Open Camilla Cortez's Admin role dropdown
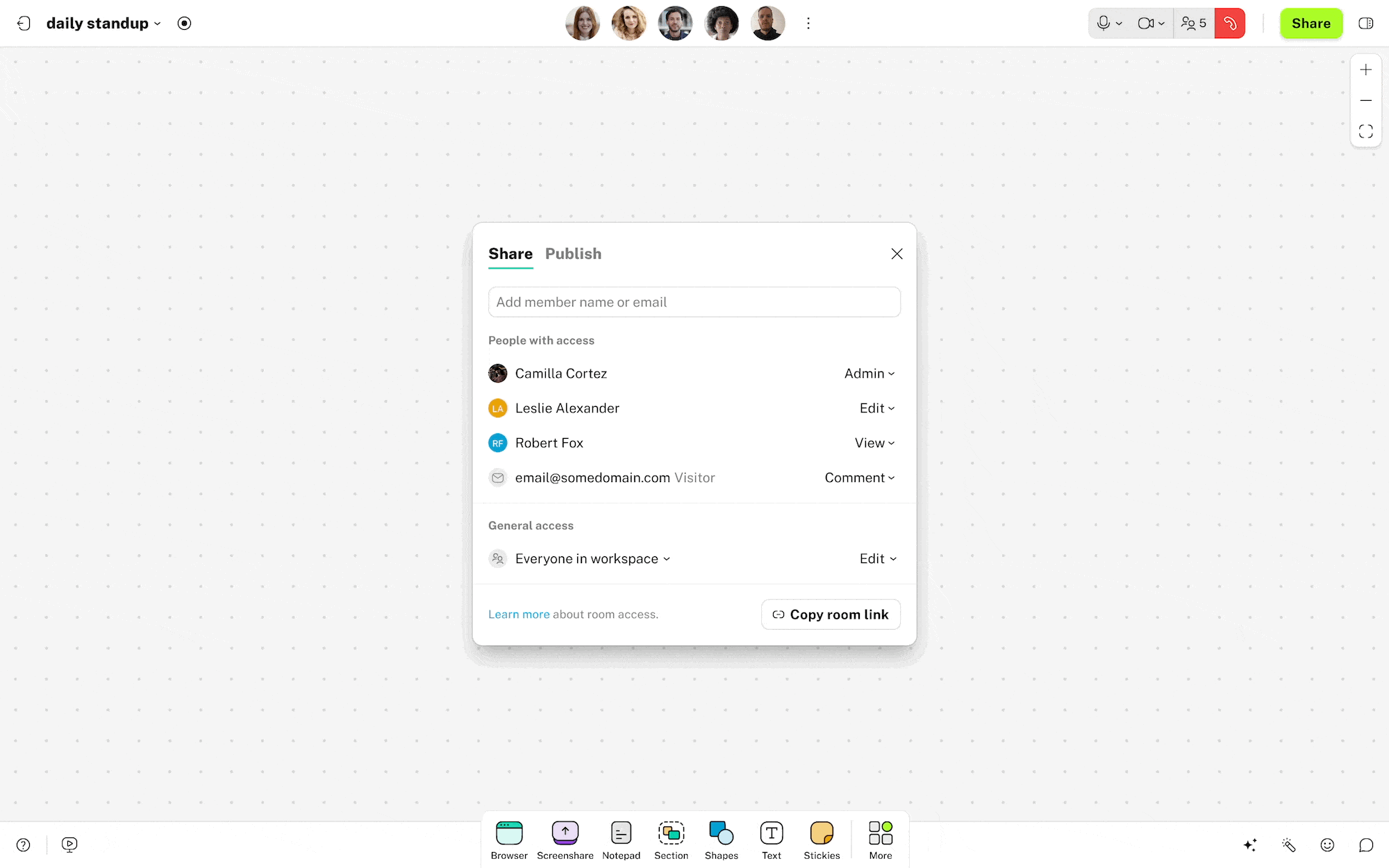1389x868 pixels. [x=869, y=374]
